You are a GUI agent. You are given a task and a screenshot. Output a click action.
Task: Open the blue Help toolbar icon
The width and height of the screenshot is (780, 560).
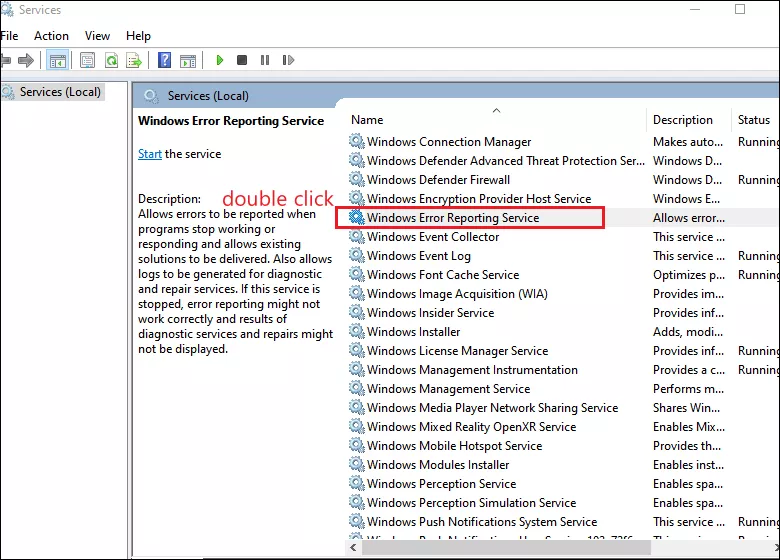point(164,60)
